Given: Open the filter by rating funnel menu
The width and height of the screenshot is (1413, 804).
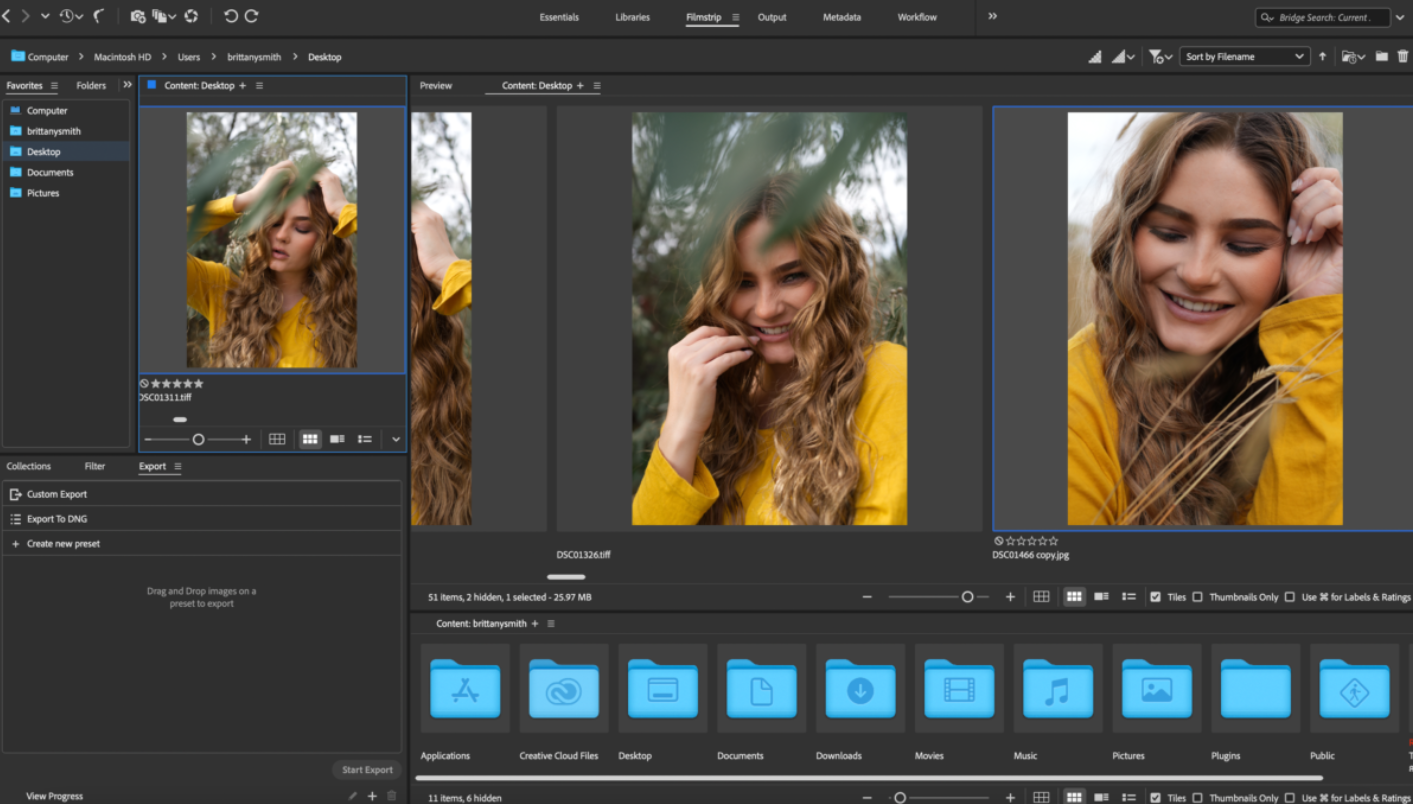Looking at the screenshot, I should click(x=1160, y=57).
